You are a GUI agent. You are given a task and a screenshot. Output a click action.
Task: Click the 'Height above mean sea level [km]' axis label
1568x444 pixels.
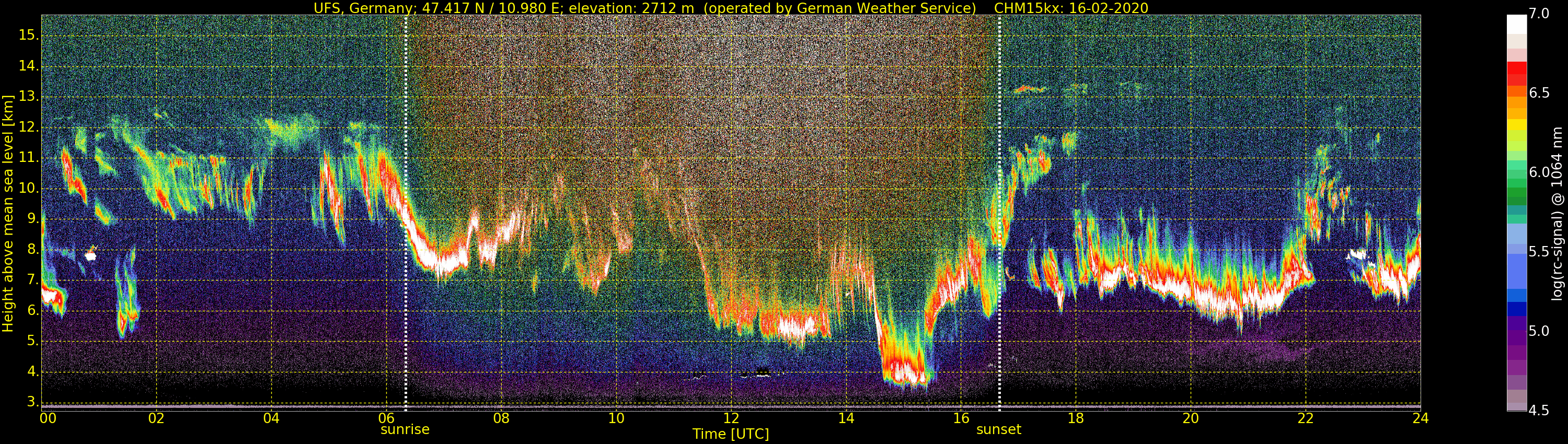pyautogui.click(x=8, y=213)
